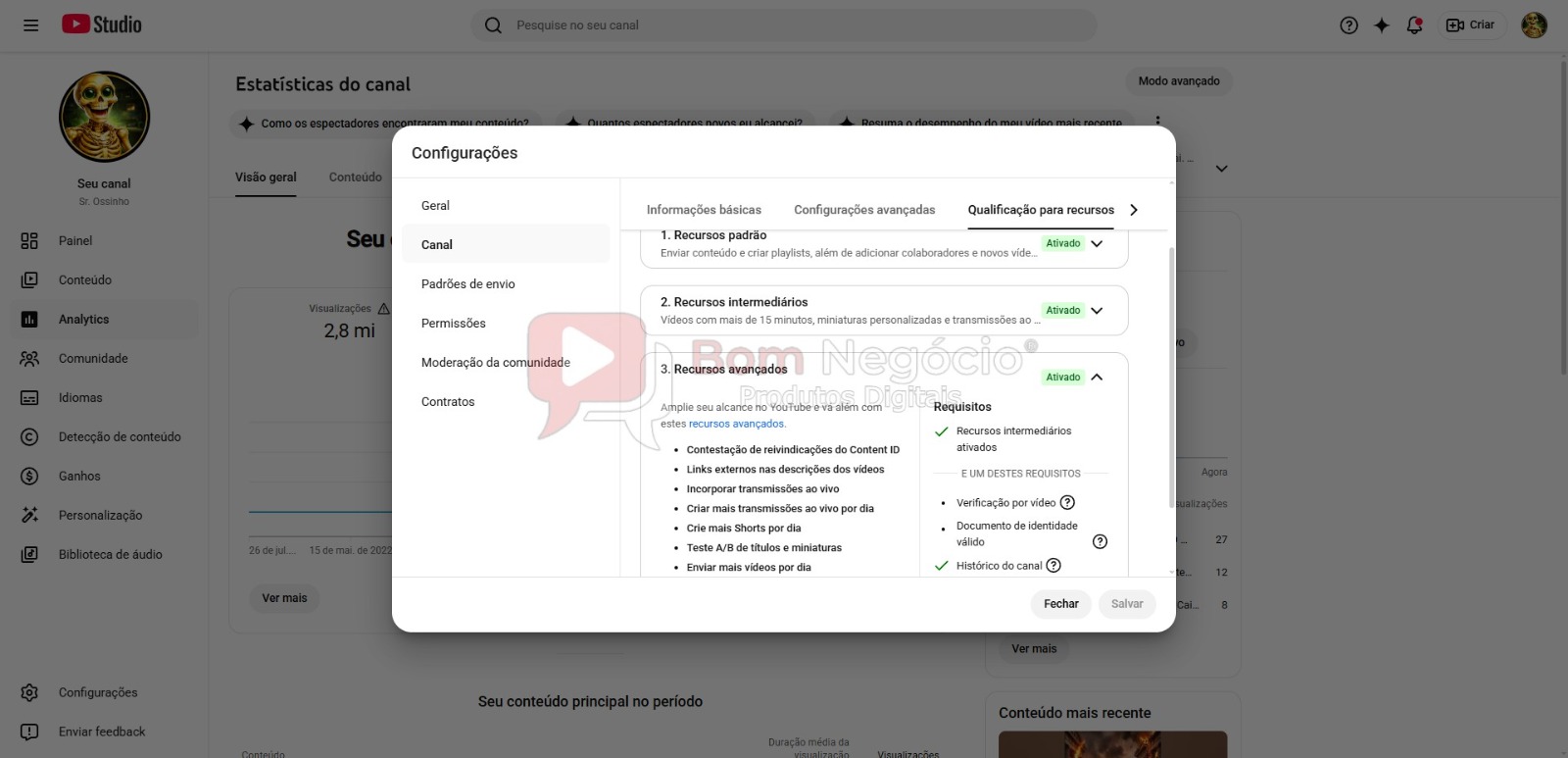The width and height of the screenshot is (1568, 758).
Task: Click the Conteúdo mais recente video thumbnail
Action: (x=1112, y=744)
